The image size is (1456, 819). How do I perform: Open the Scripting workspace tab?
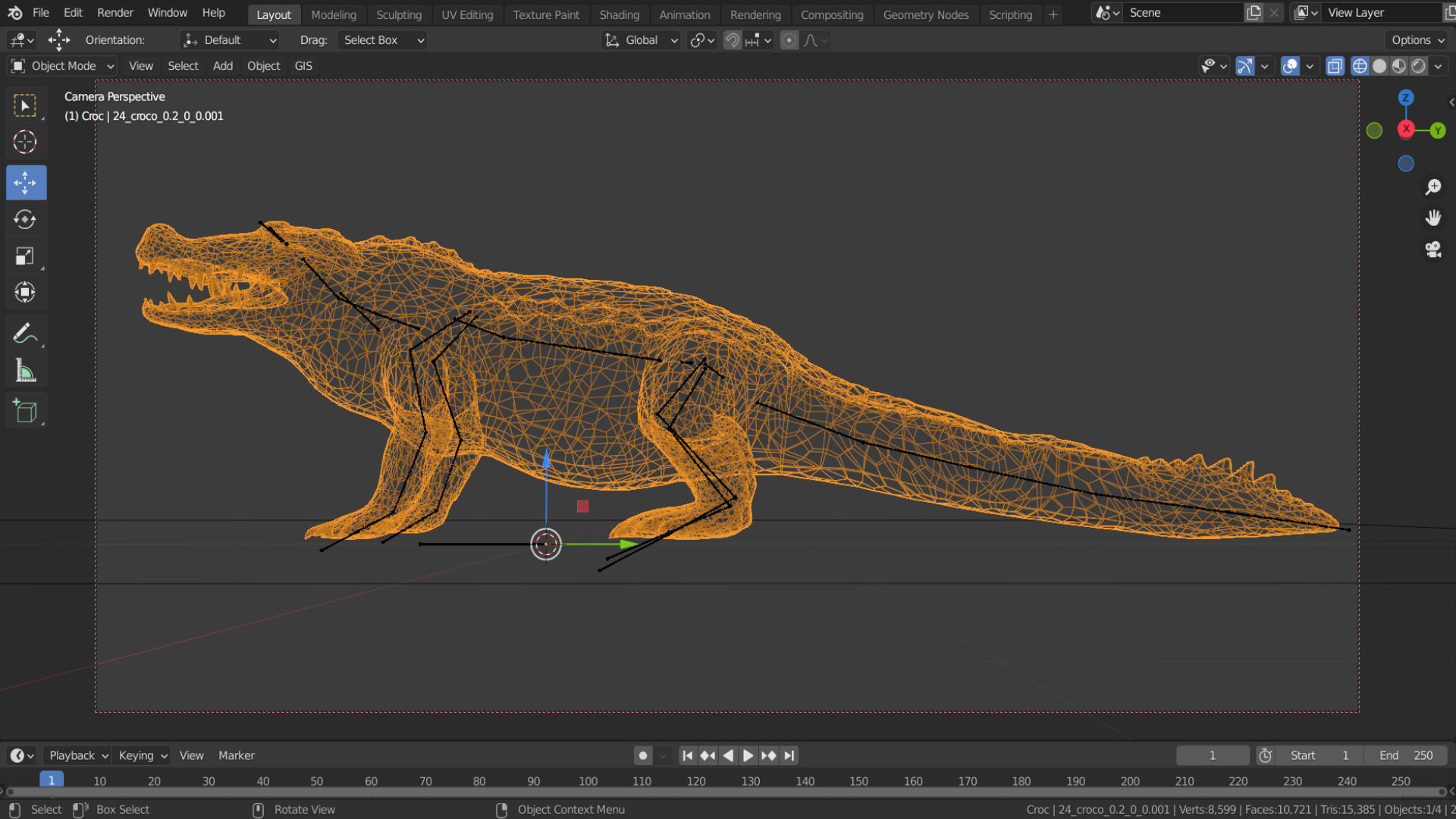pos(1010,14)
